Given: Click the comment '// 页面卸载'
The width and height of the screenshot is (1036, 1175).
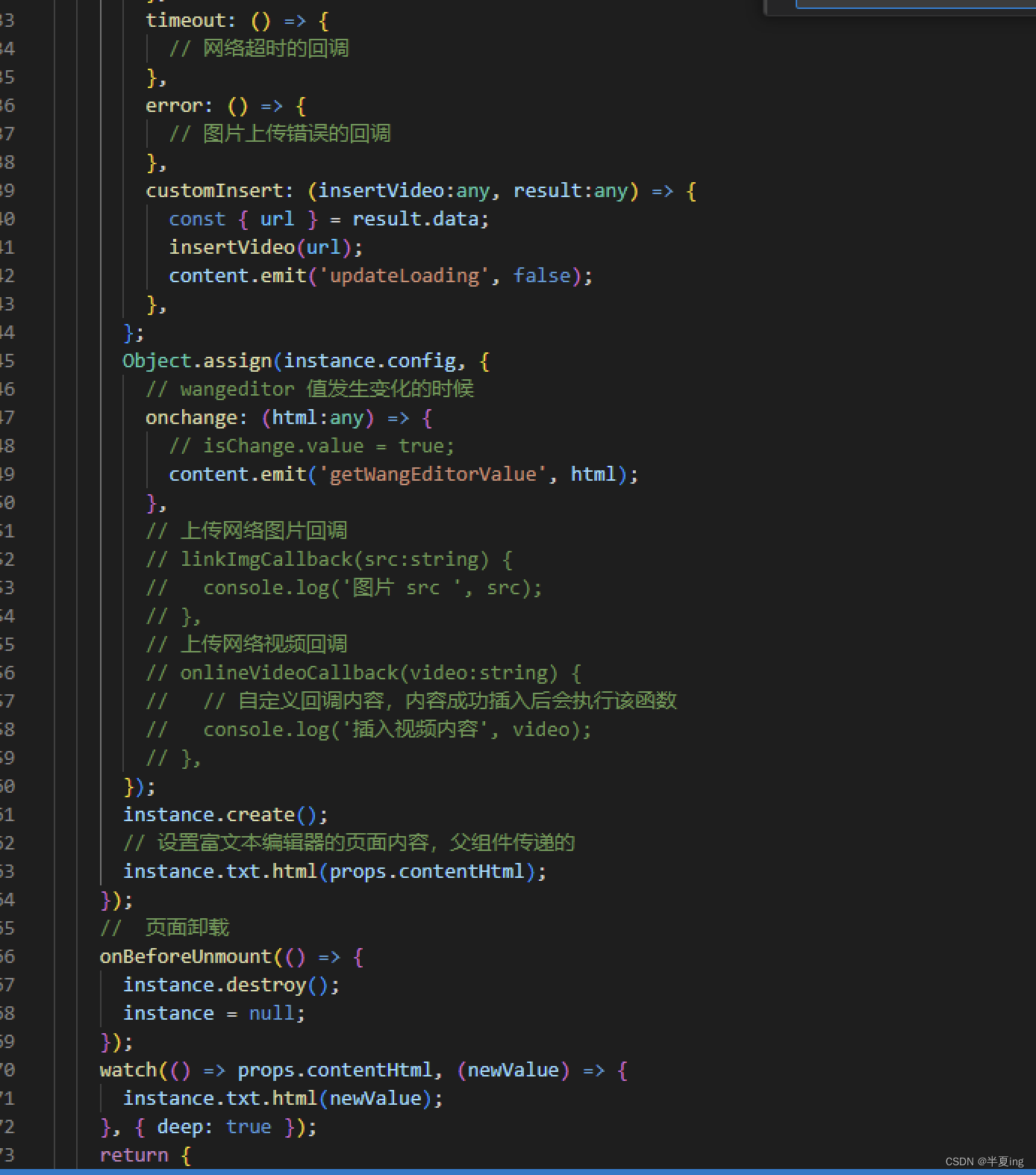Looking at the screenshot, I should click(165, 928).
